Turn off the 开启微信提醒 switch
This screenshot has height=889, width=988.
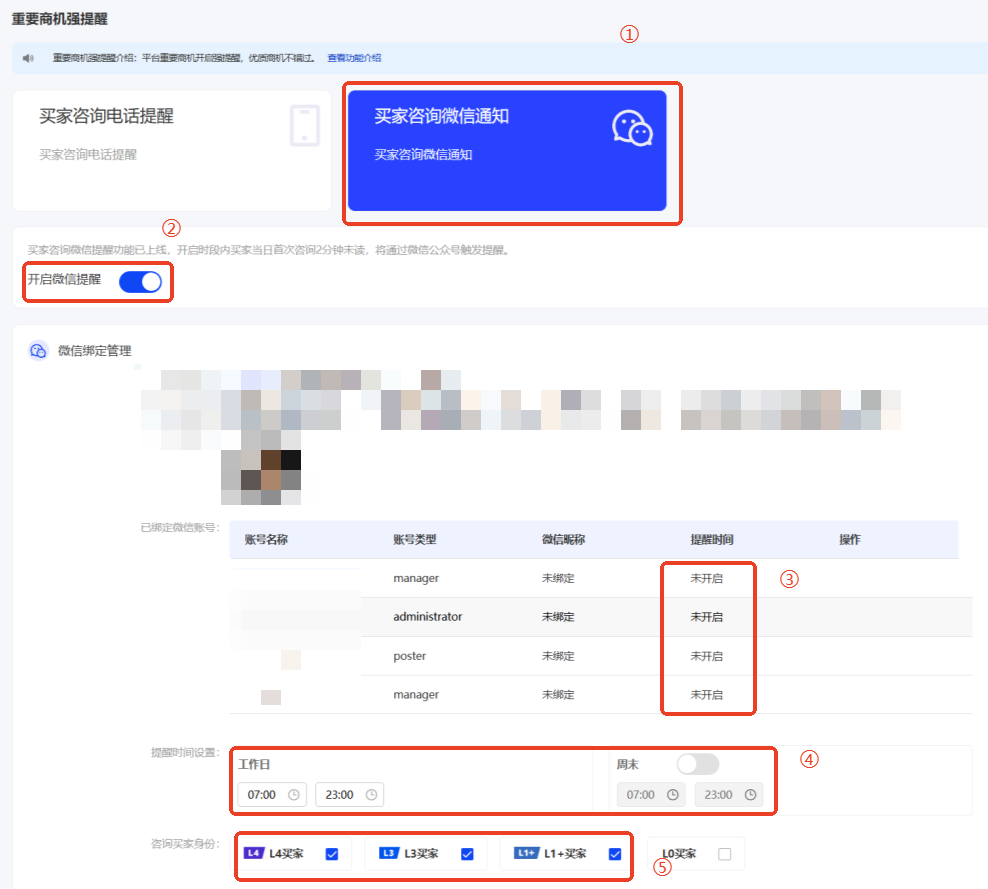140,282
